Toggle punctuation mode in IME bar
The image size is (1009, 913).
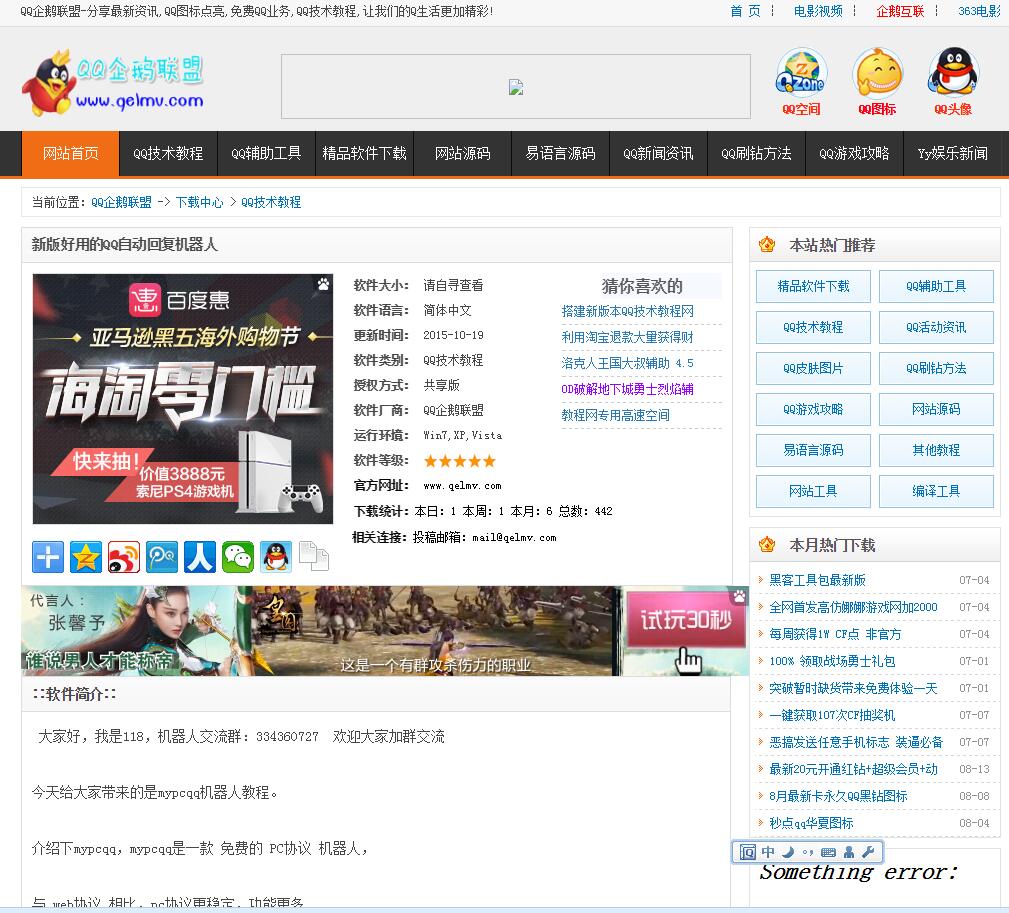click(808, 852)
